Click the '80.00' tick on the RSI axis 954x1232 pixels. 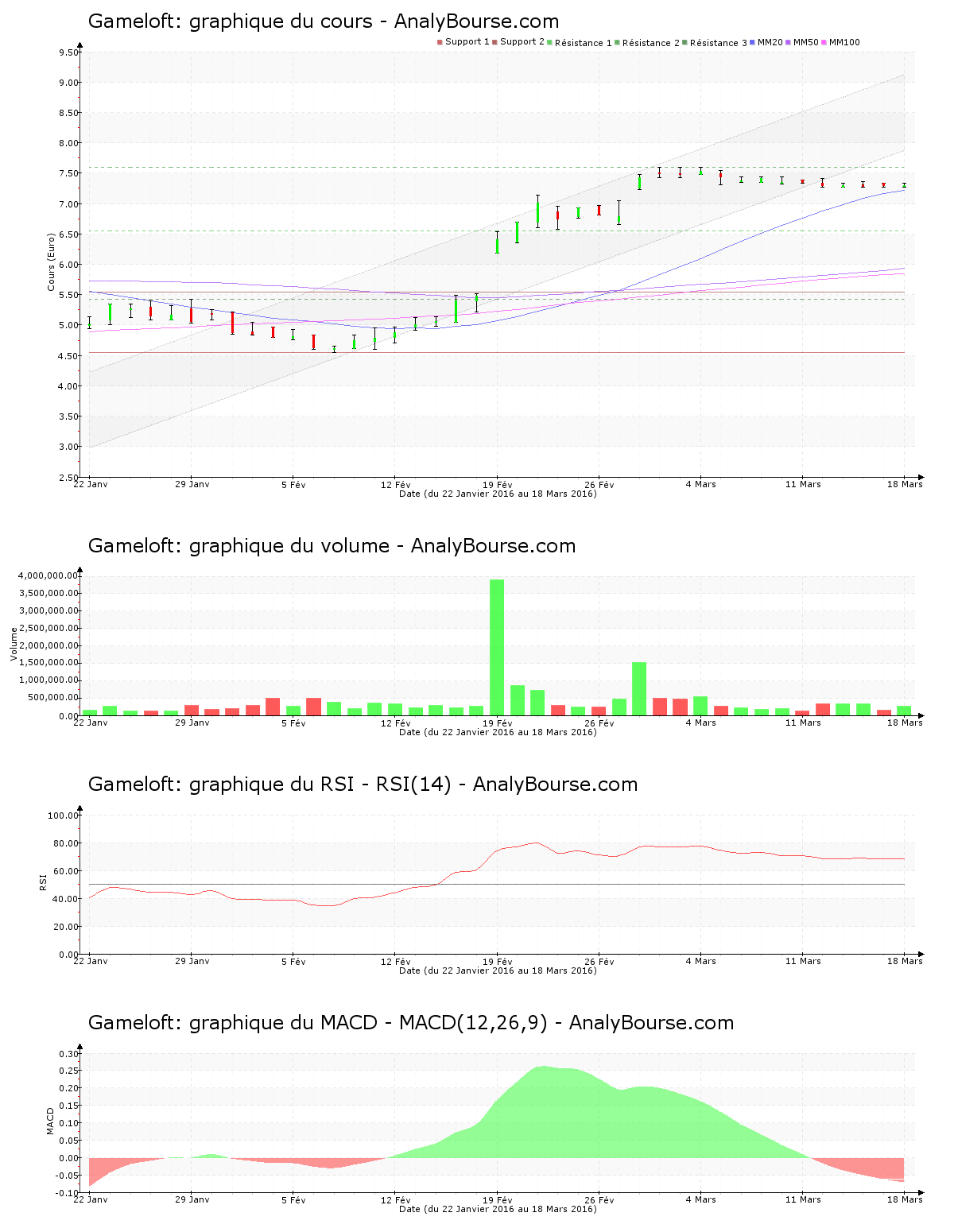pyautogui.click(x=66, y=843)
